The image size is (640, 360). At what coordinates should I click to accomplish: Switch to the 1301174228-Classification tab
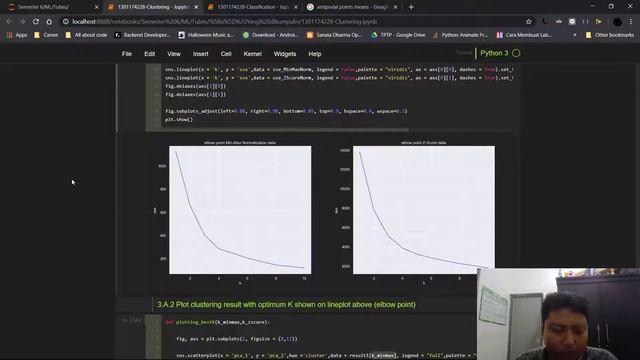point(251,7)
